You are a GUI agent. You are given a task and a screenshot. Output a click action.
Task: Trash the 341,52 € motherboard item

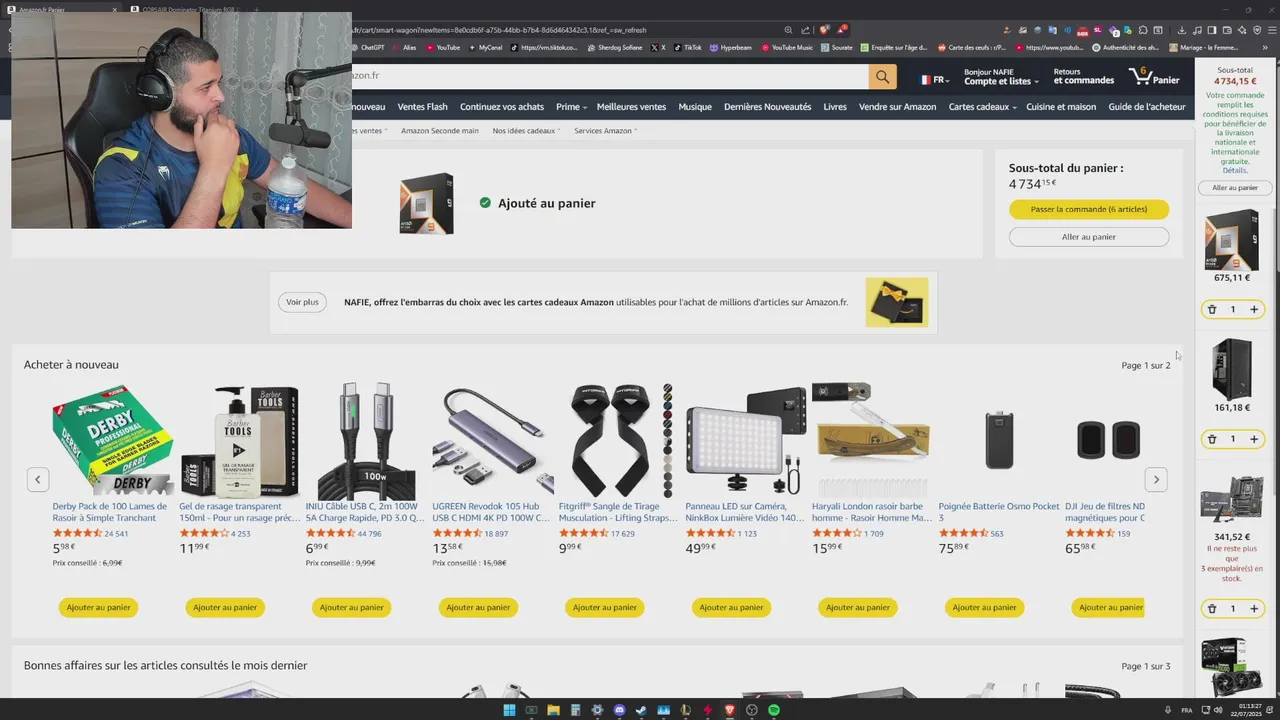tap(1212, 608)
